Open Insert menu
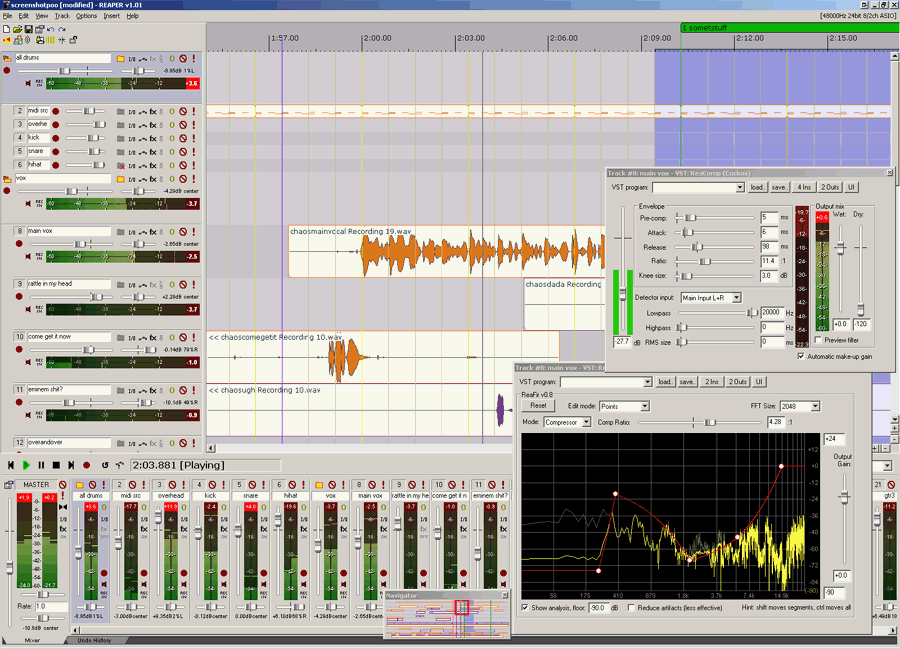This screenshot has width=900, height=649. tap(111, 16)
